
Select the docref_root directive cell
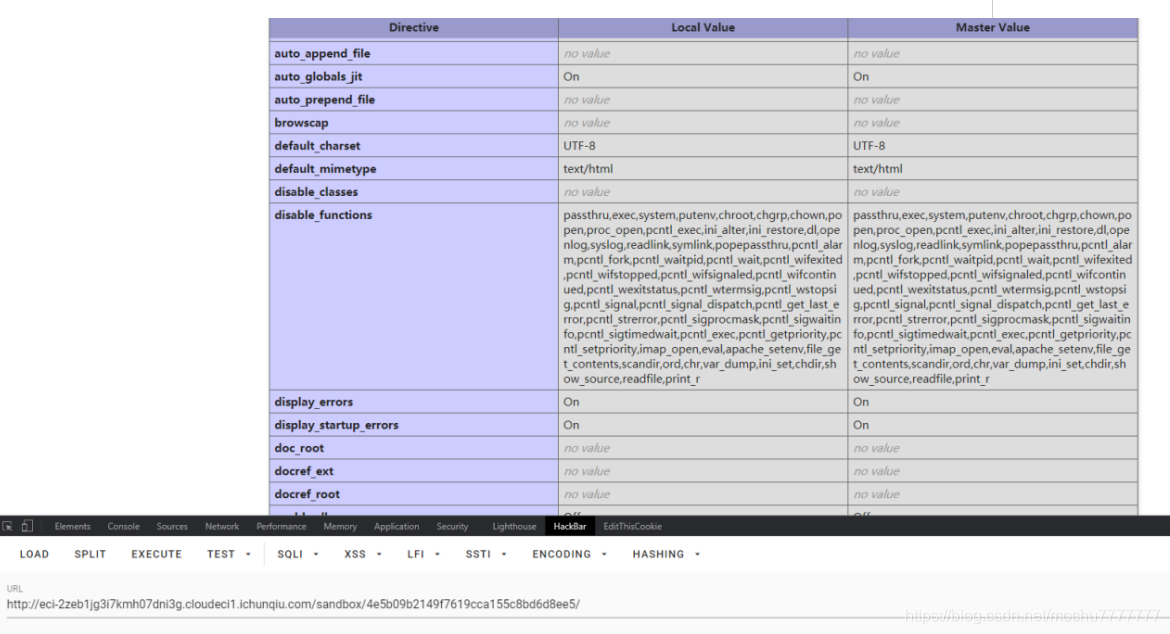(413, 495)
